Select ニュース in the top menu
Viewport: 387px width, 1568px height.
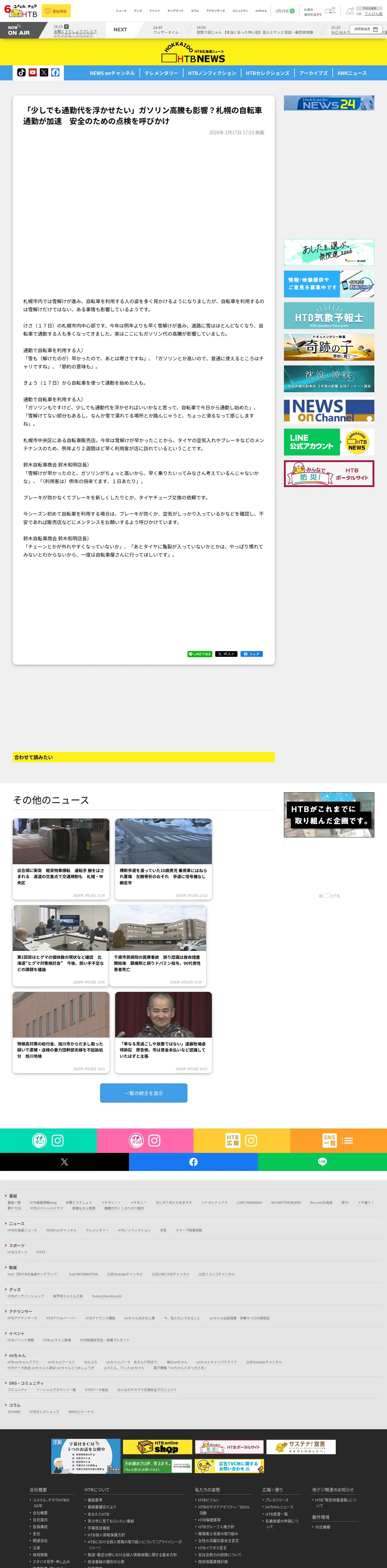[x=121, y=10]
